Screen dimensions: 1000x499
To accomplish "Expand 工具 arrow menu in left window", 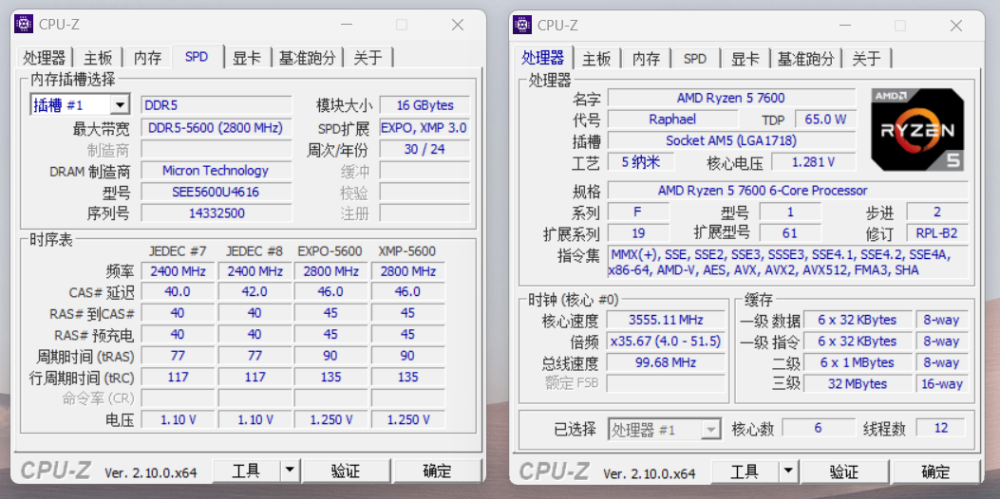I will [290, 471].
